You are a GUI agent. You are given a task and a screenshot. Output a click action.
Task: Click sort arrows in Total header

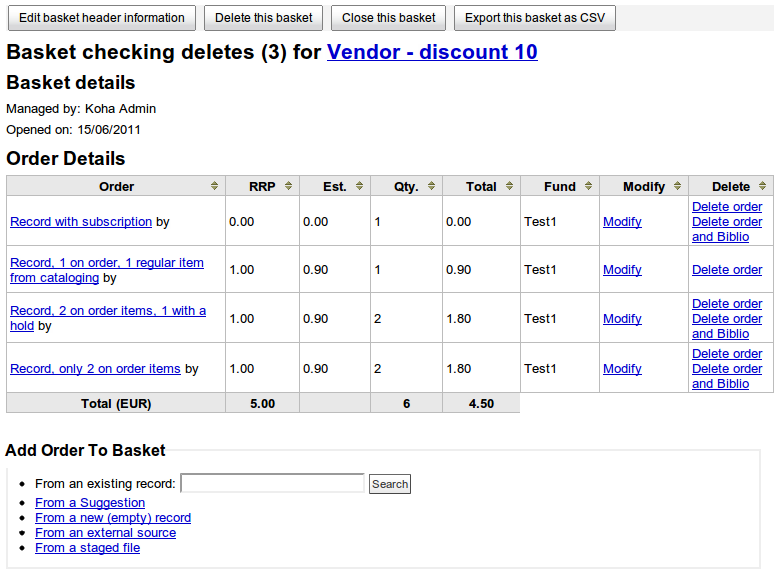509,186
